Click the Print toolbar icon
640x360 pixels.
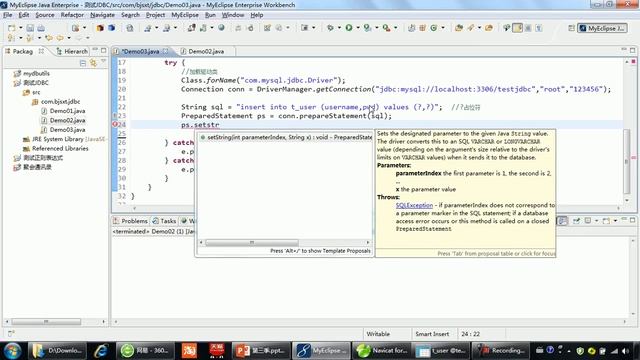(x=41, y=28)
